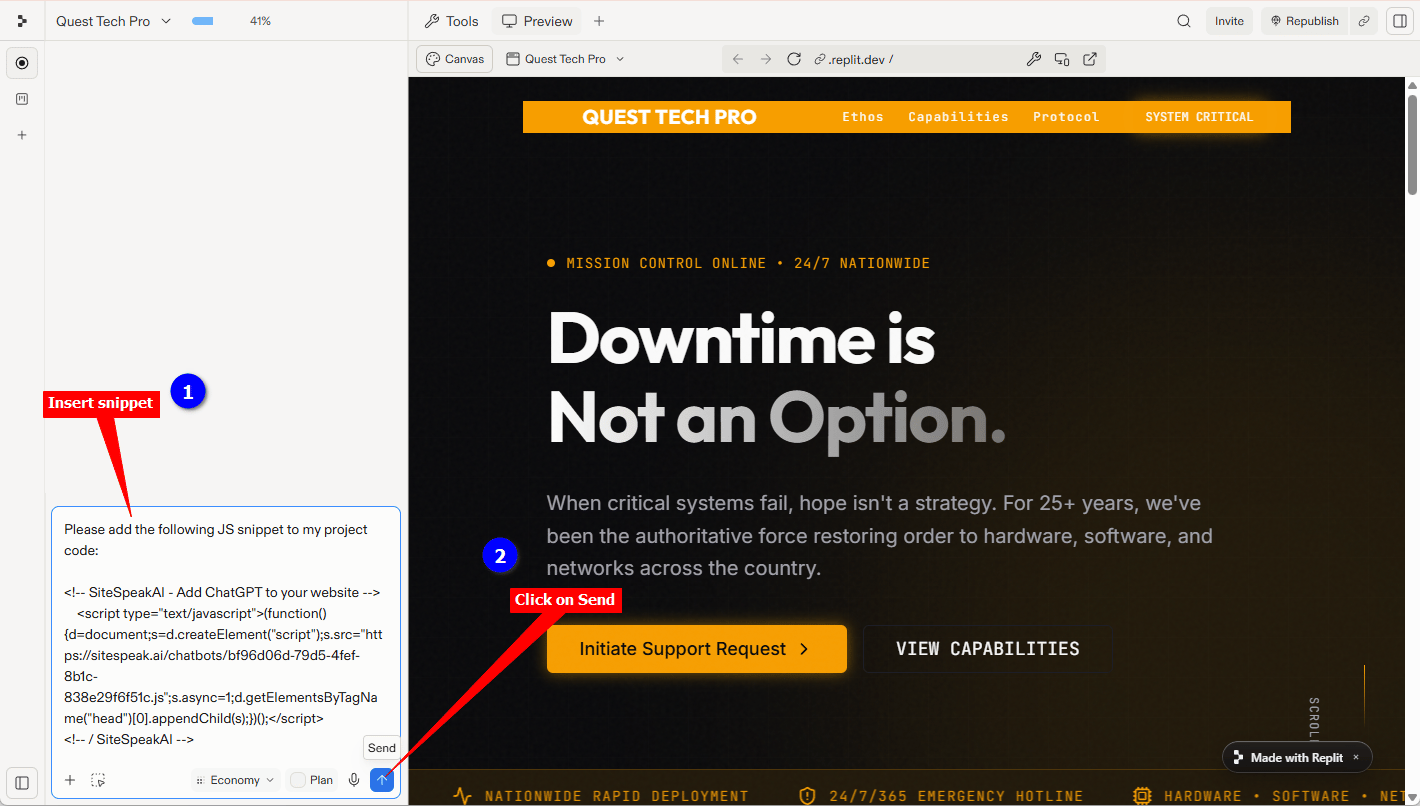The image size is (1420, 806).
Task: Republish the project
Action: pyautogui.click(x=1305, y=21)
